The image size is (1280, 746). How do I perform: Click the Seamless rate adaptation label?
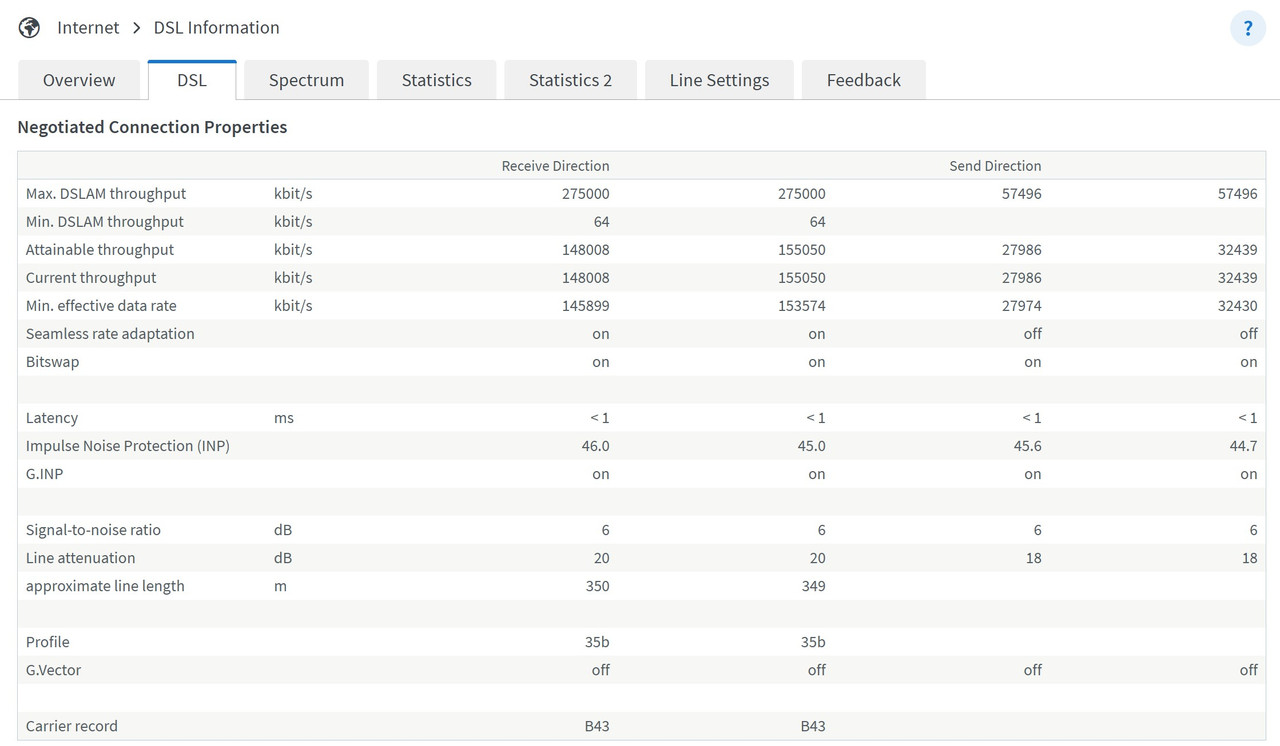110,334
